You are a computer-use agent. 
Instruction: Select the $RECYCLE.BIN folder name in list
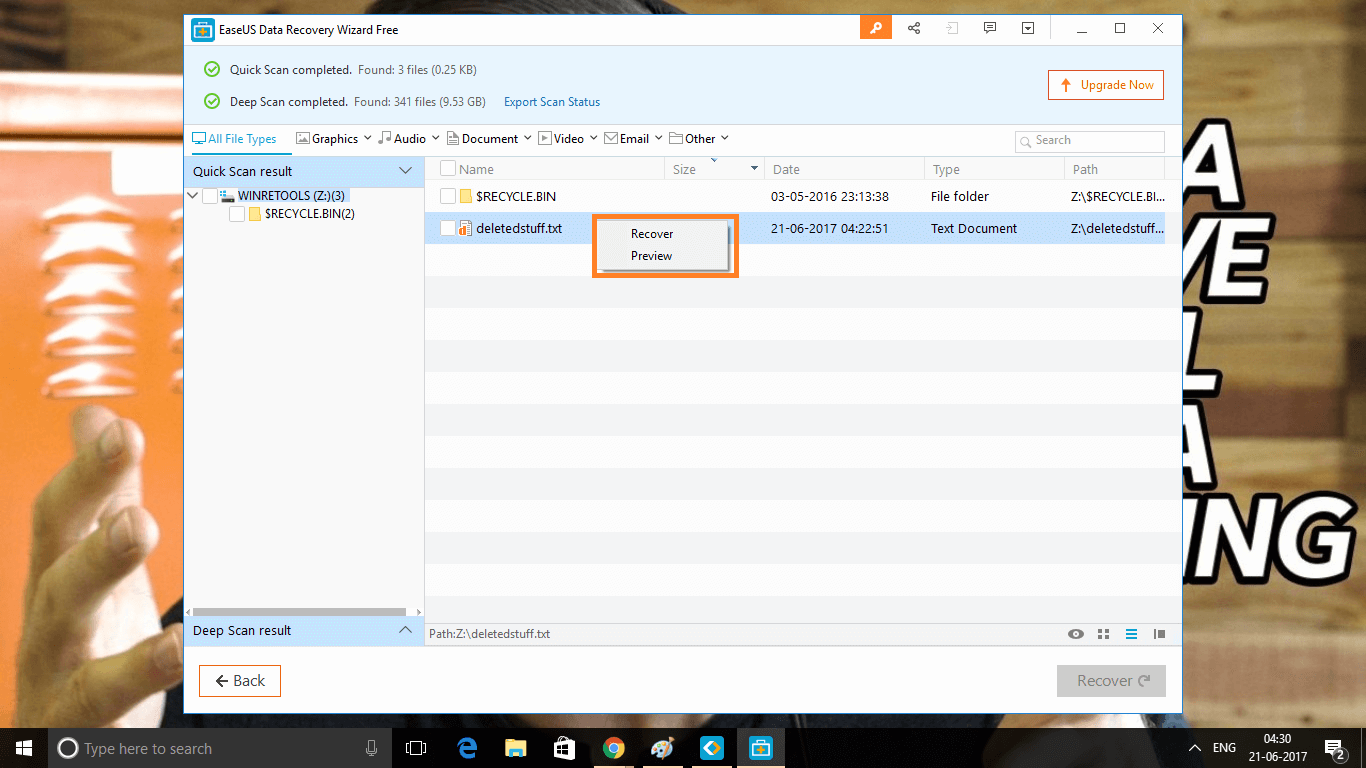point(516,196)
